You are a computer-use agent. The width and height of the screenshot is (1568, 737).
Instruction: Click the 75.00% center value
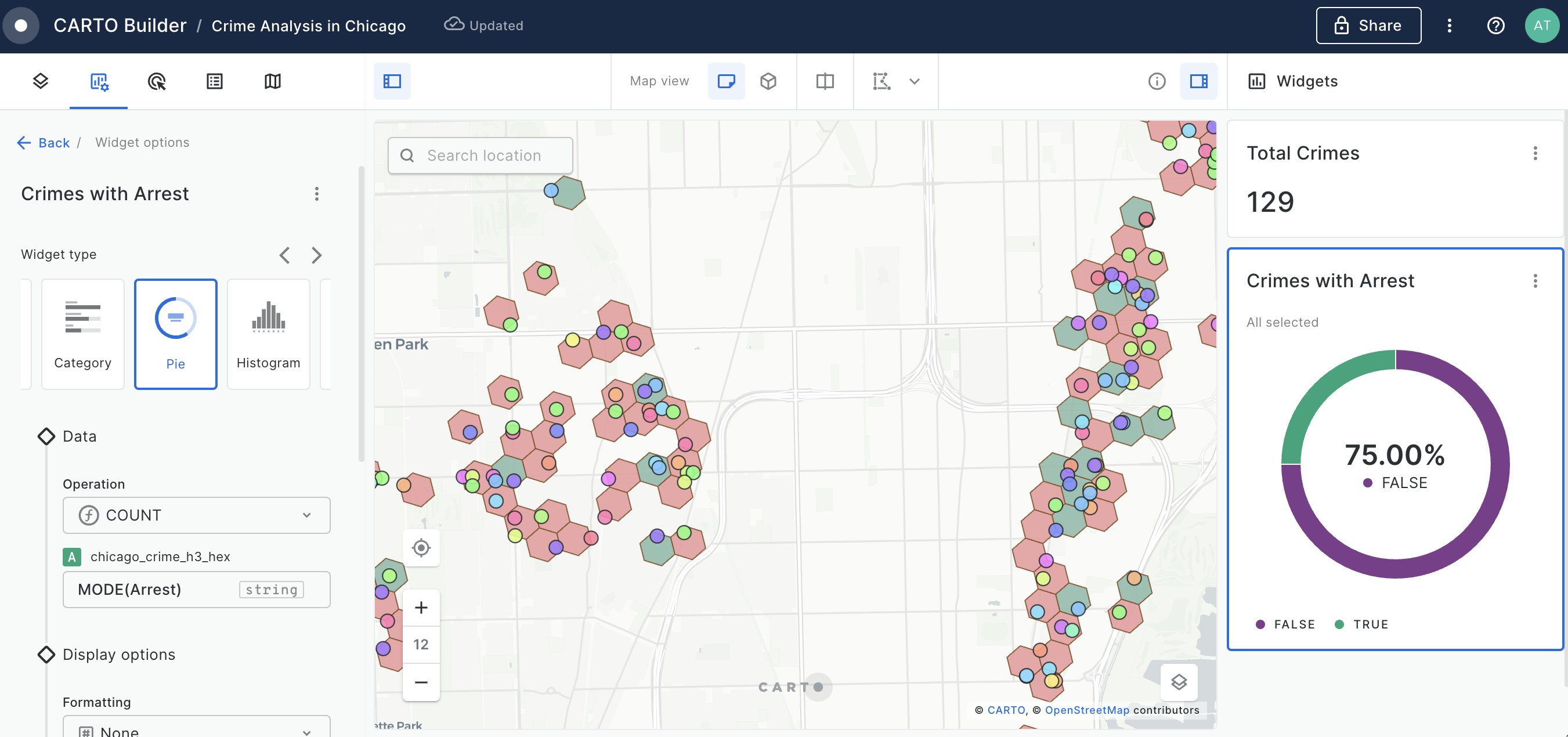tap(1394, 454)
